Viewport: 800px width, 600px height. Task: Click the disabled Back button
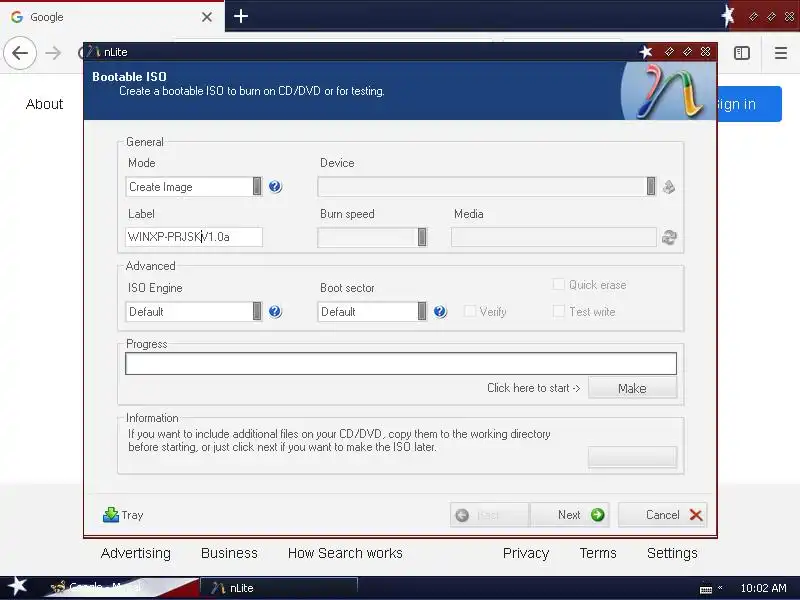point(489,515)
